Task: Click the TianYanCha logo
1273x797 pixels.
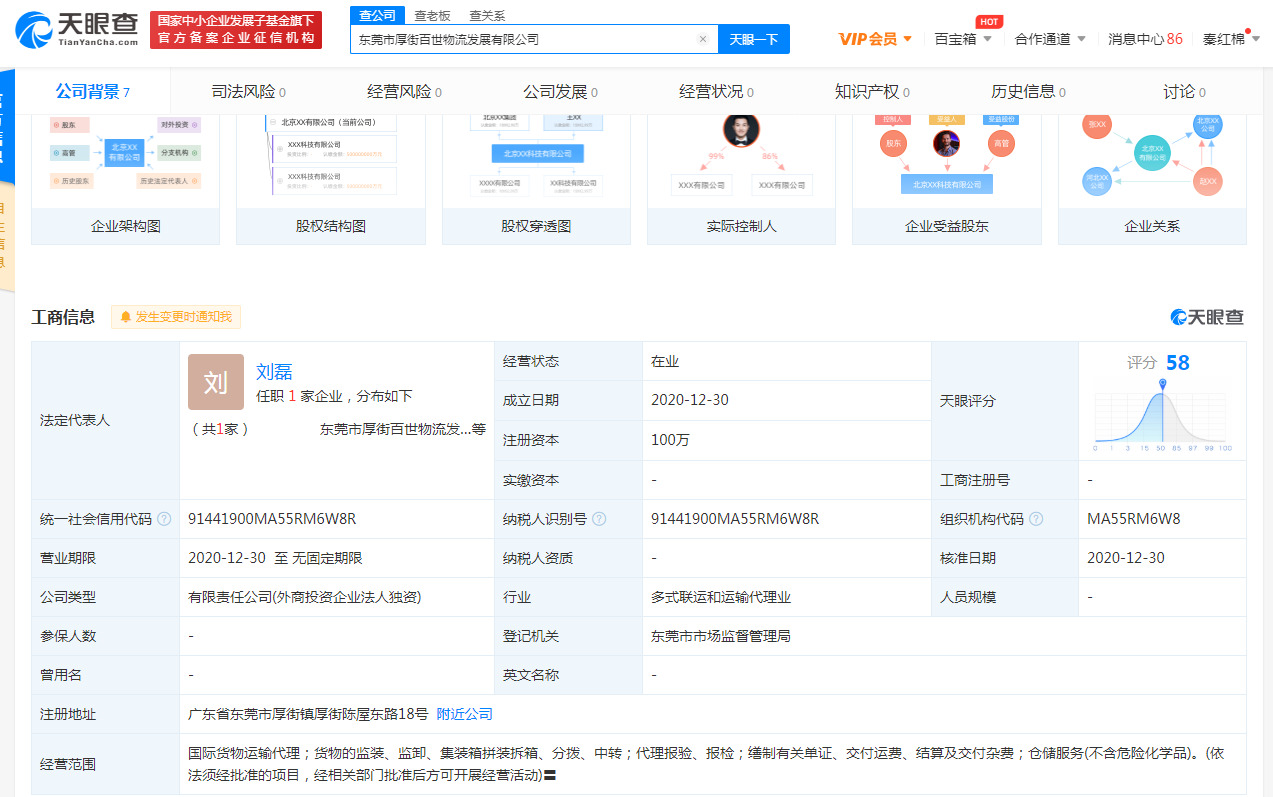Action: (77, 30)
